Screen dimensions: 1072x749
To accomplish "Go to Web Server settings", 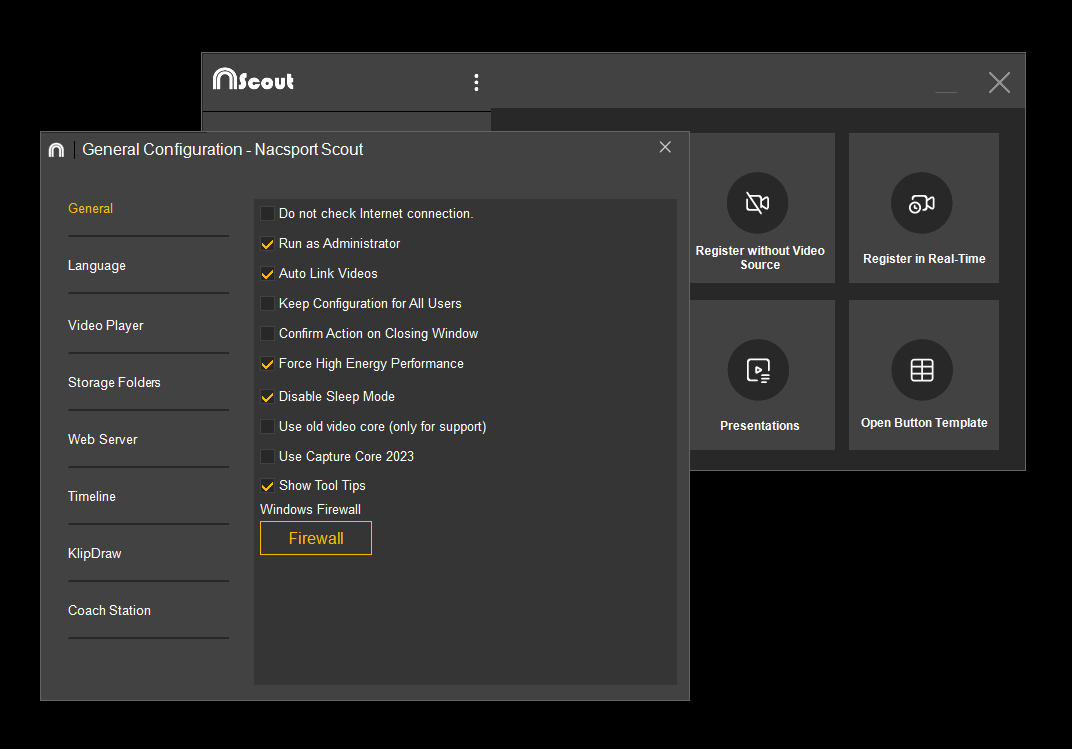I will 103,439.
